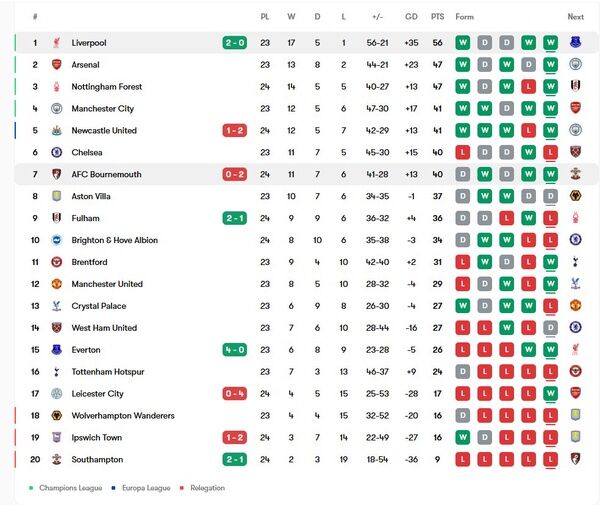
Task: Sort table by PTS column header
Action: pyautogui.click(x=437, y=17)
